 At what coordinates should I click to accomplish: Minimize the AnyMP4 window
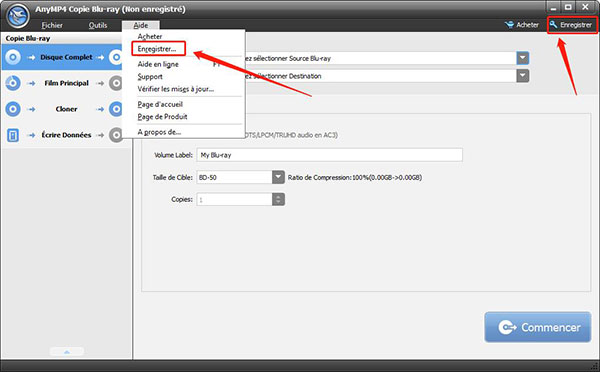553,7
